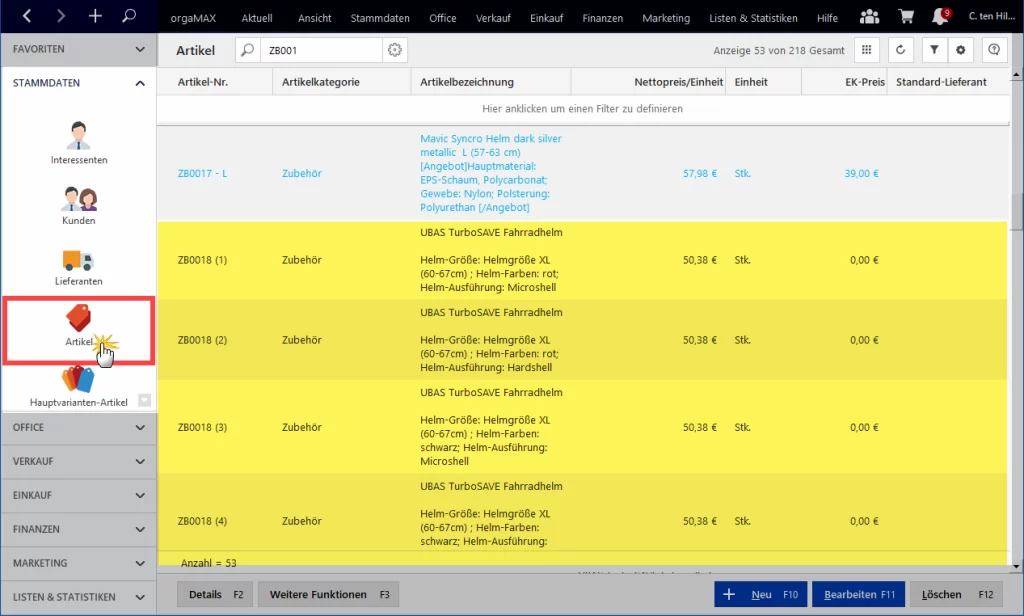
Task: Open Interessenten in sidebar
Action: pyautogui.click(x=79, y=143)
